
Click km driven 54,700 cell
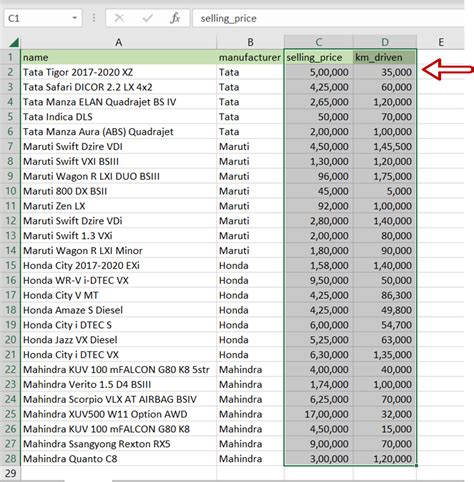385,325
